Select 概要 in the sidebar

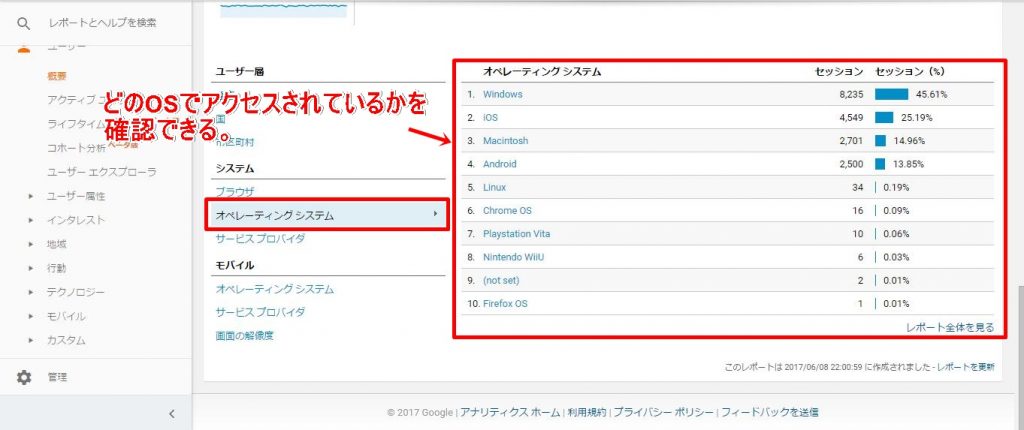coord(57,76)
